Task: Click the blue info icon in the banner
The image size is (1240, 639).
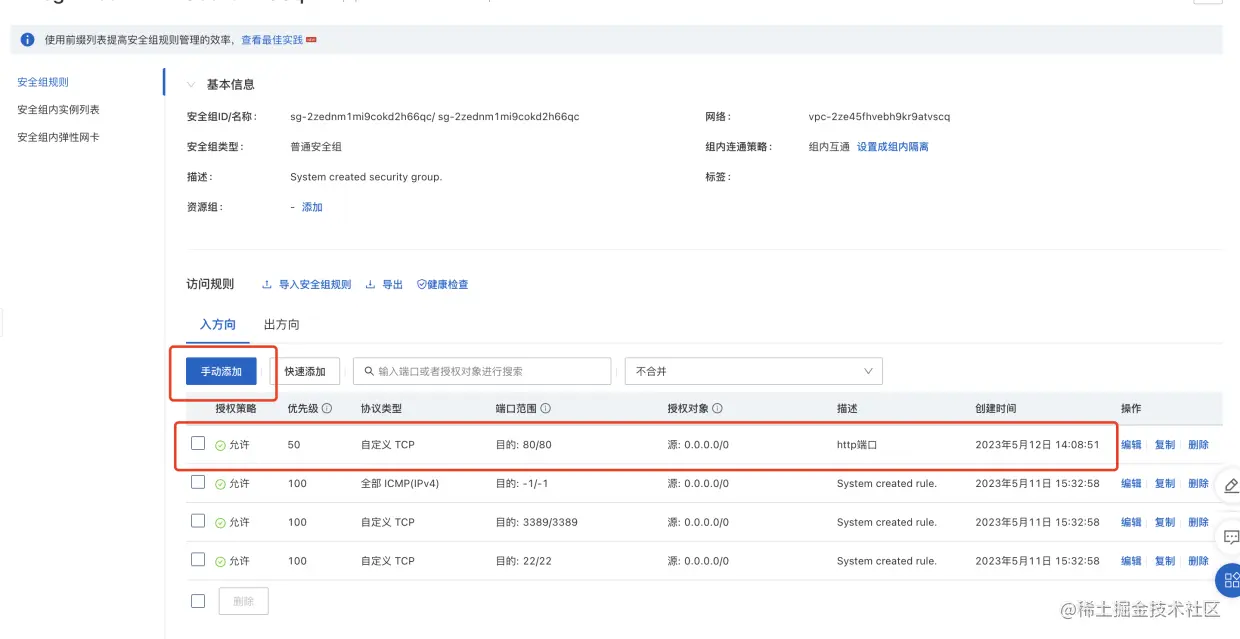Action: point(27,40)
